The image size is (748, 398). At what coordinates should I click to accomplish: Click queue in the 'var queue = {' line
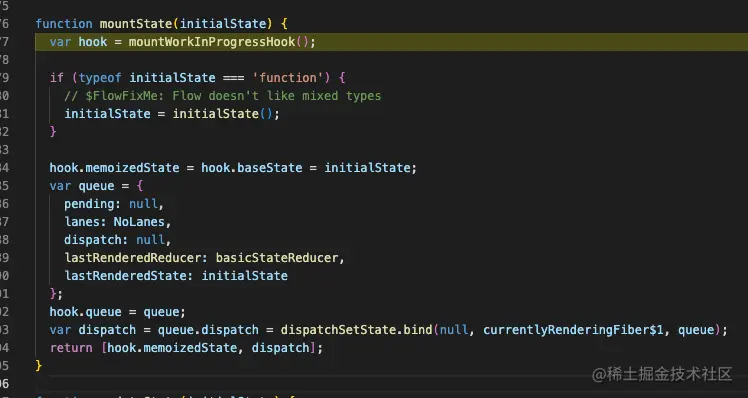[96, 186]
